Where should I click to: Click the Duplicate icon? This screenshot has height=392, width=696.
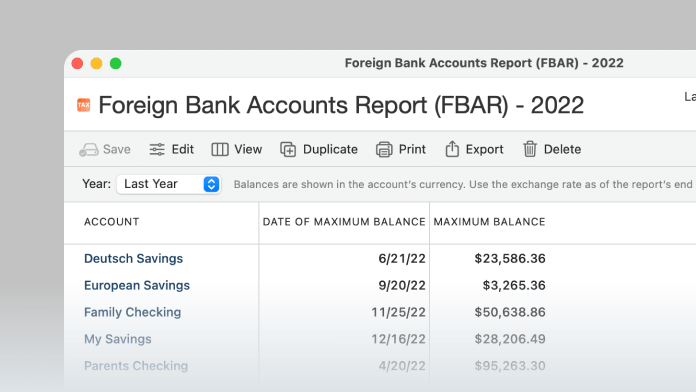[x=288, y=150]
